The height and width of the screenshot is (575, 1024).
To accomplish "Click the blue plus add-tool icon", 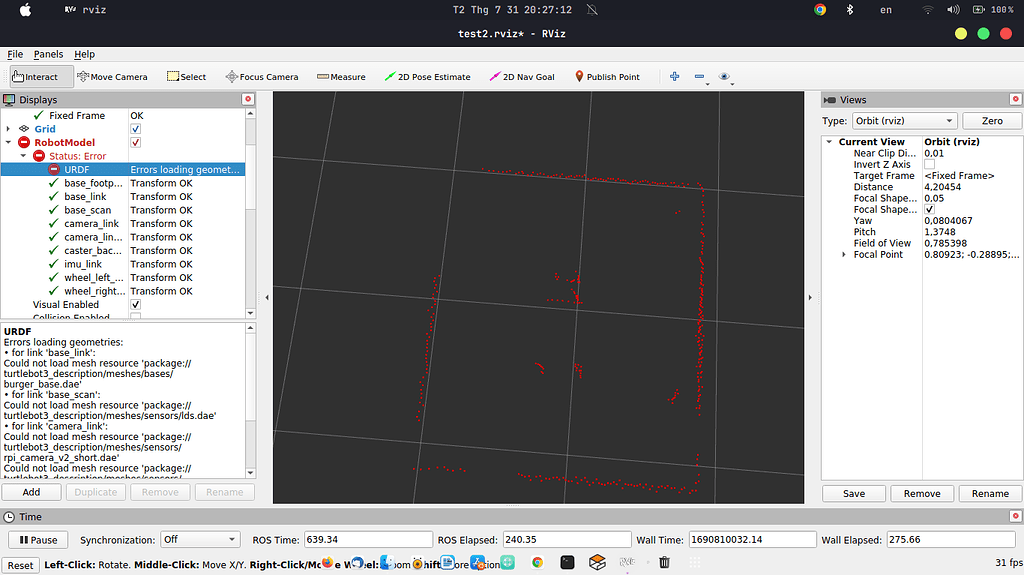I will click(675, 76).
